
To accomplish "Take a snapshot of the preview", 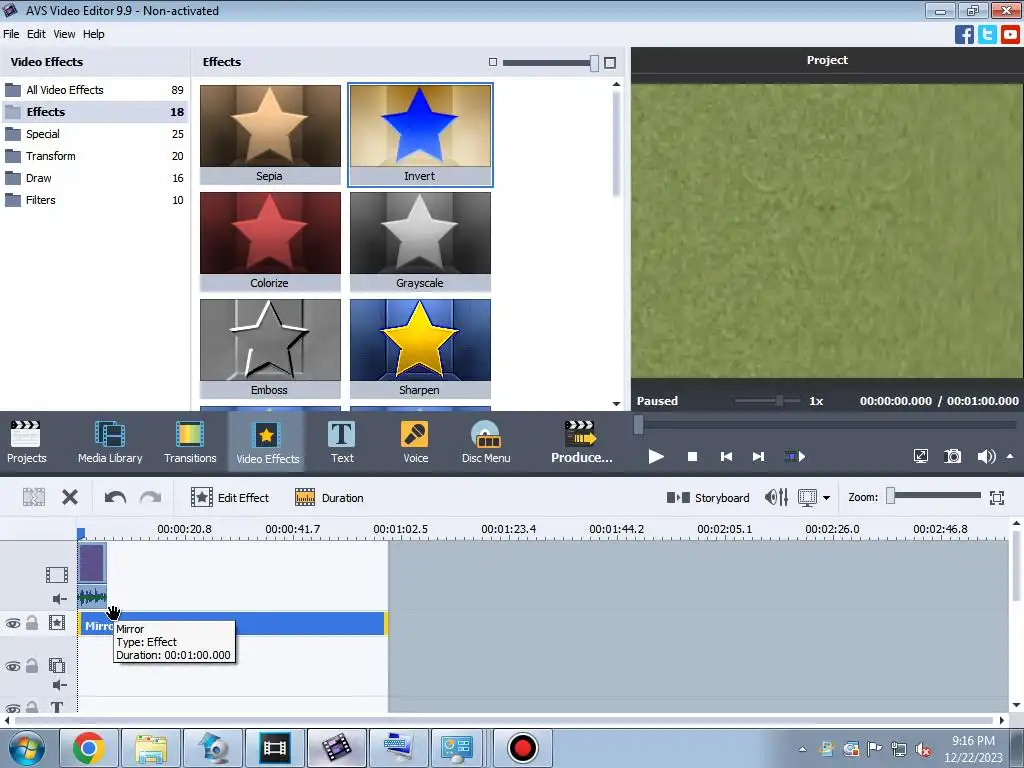I will [953, 456].
